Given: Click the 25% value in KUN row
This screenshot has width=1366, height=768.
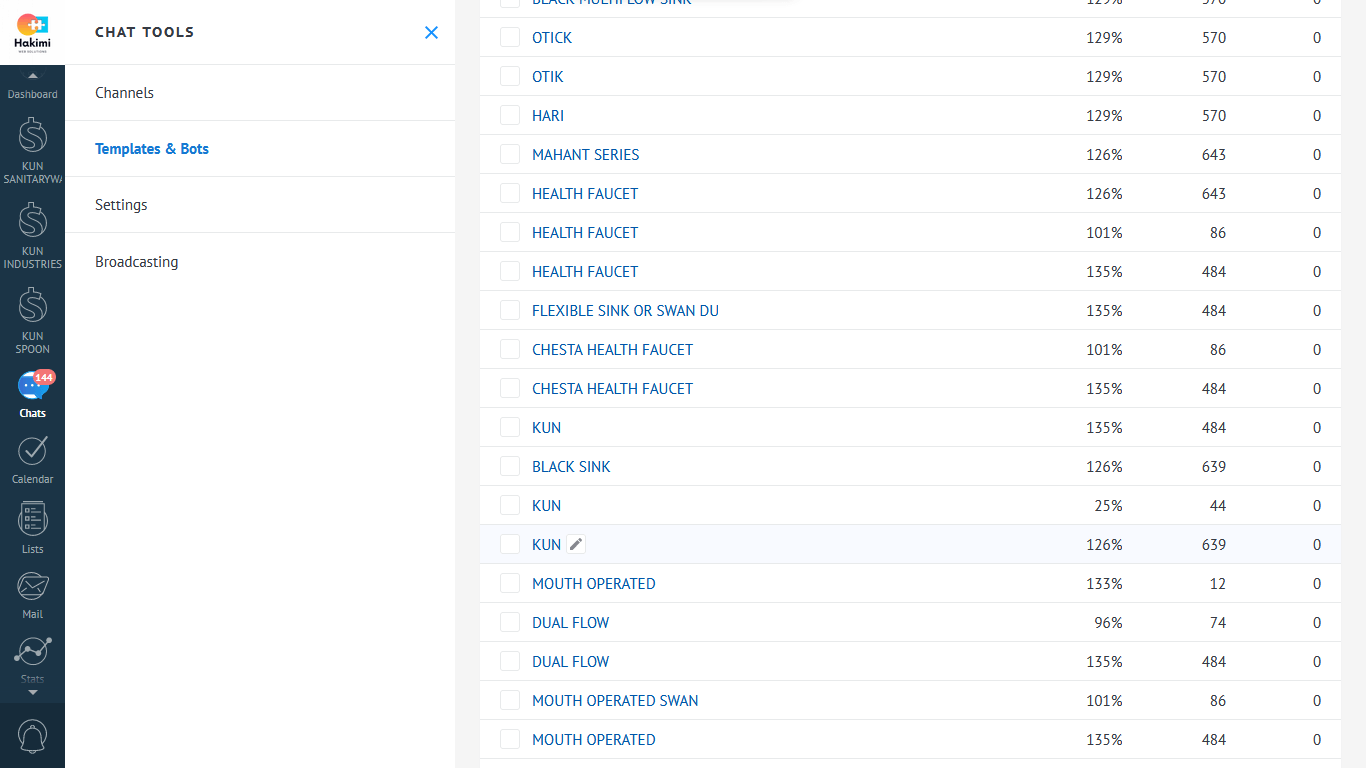Looking at the screenshot, I should pos(1108,506).
